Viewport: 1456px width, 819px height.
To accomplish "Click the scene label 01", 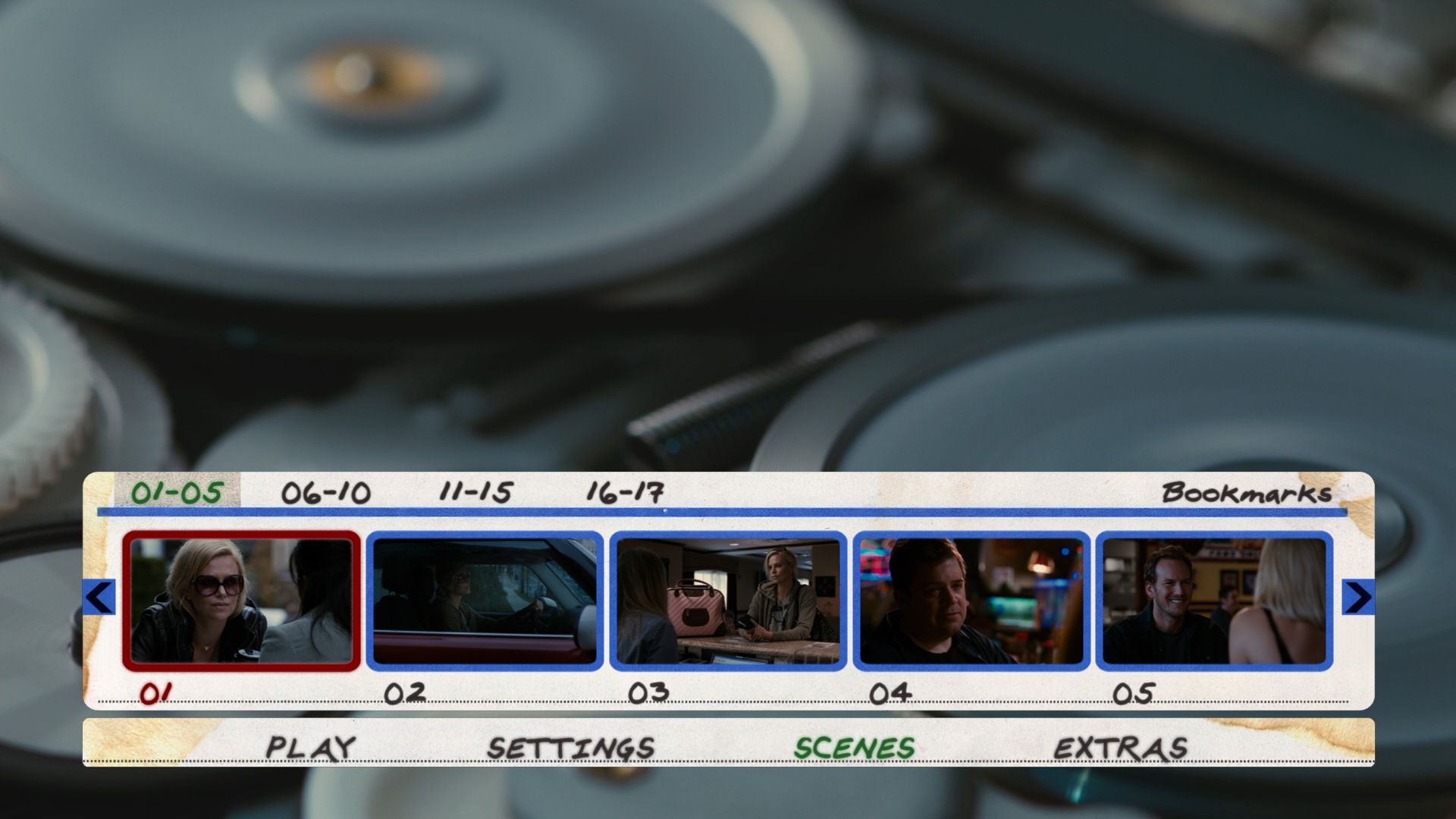I will click(x=156, y=693).
